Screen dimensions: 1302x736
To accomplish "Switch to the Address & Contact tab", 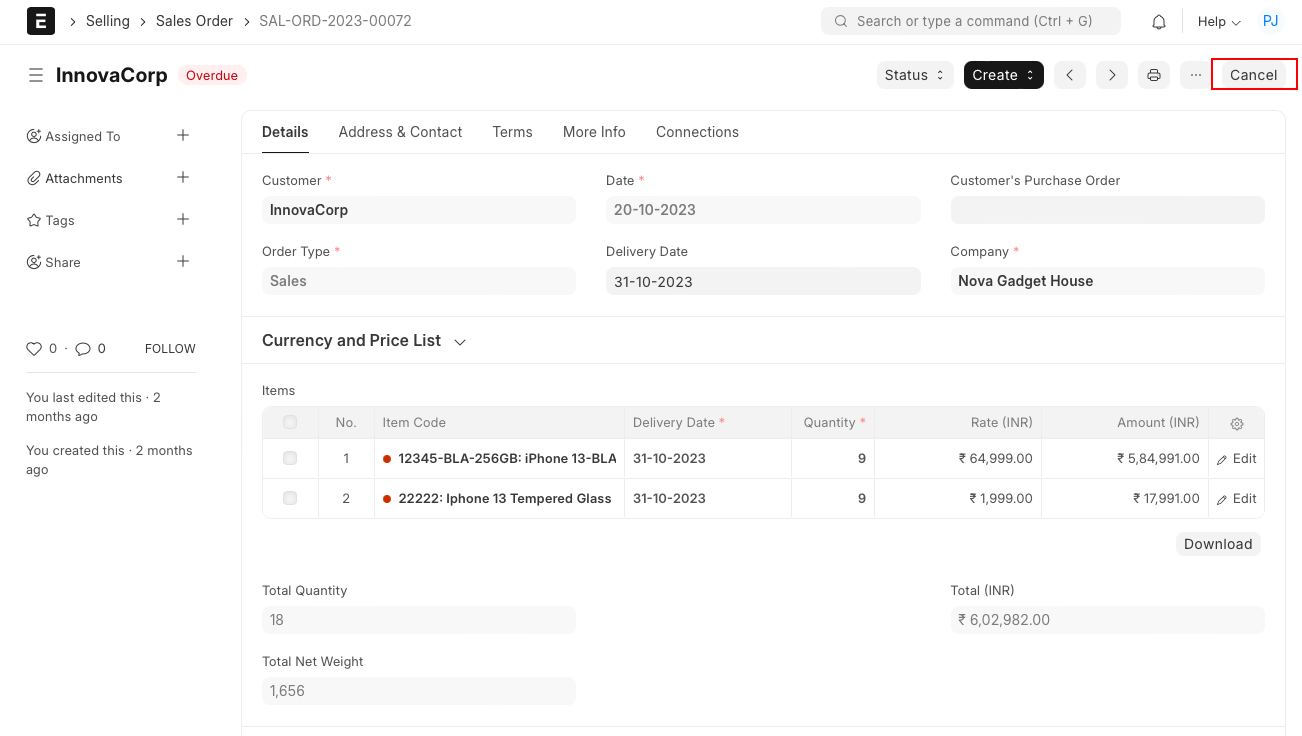I will pyautogui.click(x=400, y=131).
